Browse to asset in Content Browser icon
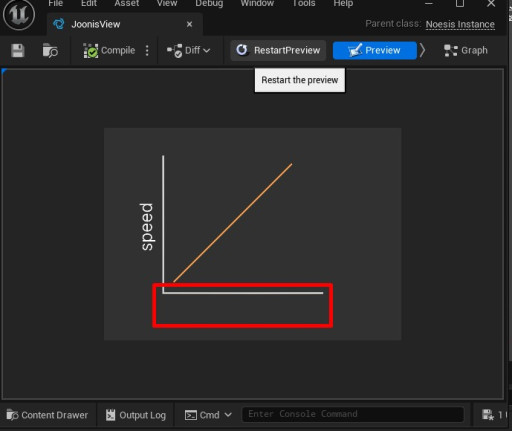This screenshot has width=512, height=431. (x=50, y=51)
